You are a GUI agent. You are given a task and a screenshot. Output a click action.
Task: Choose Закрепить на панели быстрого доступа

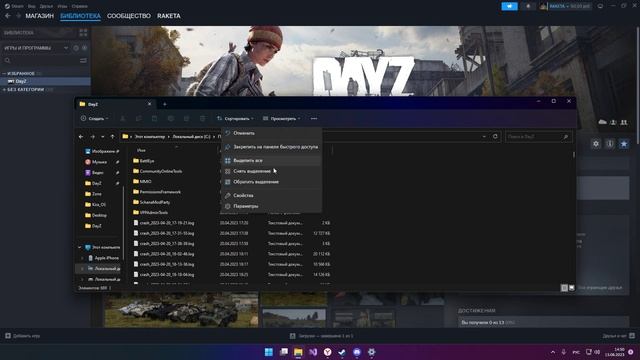click(271, 147)
